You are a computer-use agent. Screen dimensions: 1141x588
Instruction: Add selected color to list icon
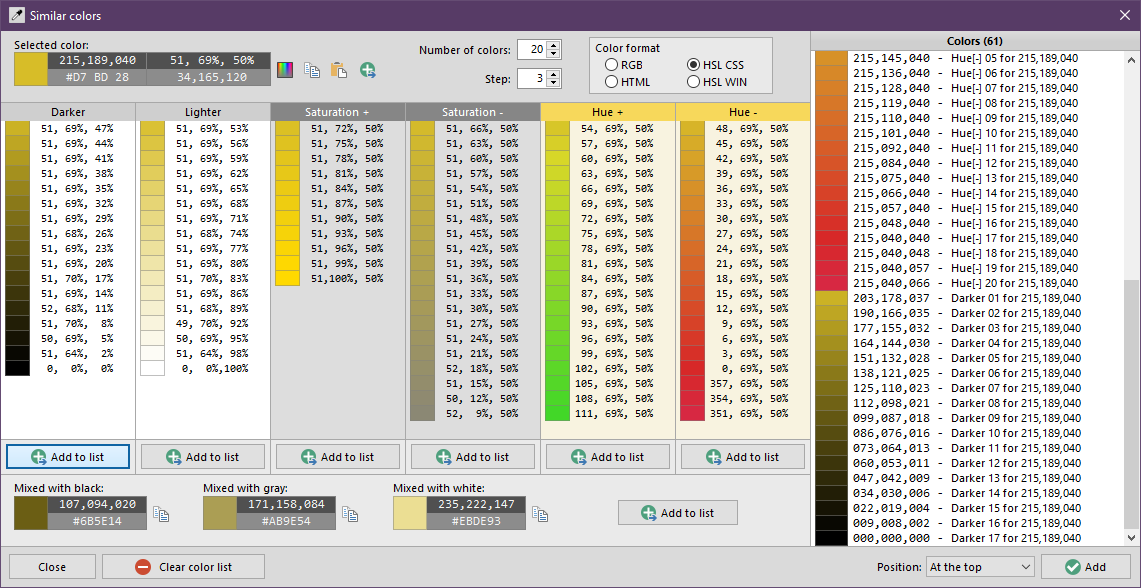click(x=368, y=70)
